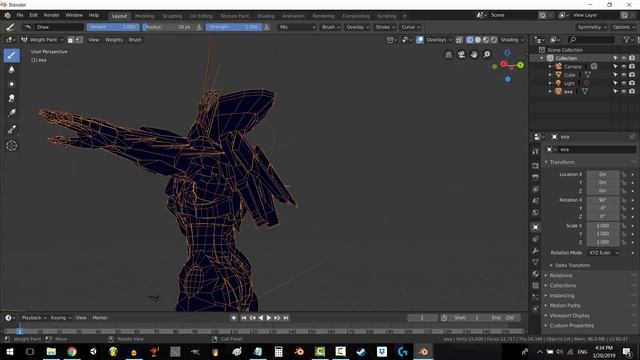The image size is (640, 360).
Task: Open the File menu
Action: 20,16
